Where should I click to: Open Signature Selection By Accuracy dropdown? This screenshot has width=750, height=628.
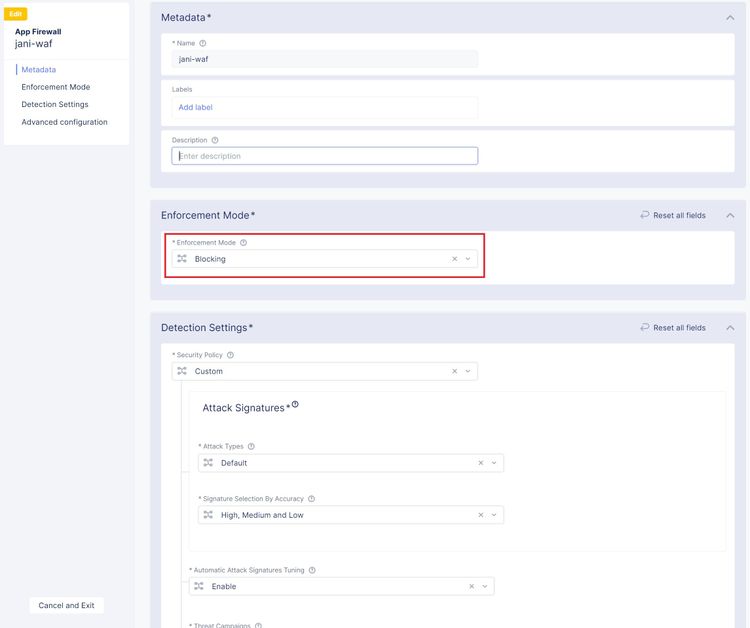coord(494,515)
